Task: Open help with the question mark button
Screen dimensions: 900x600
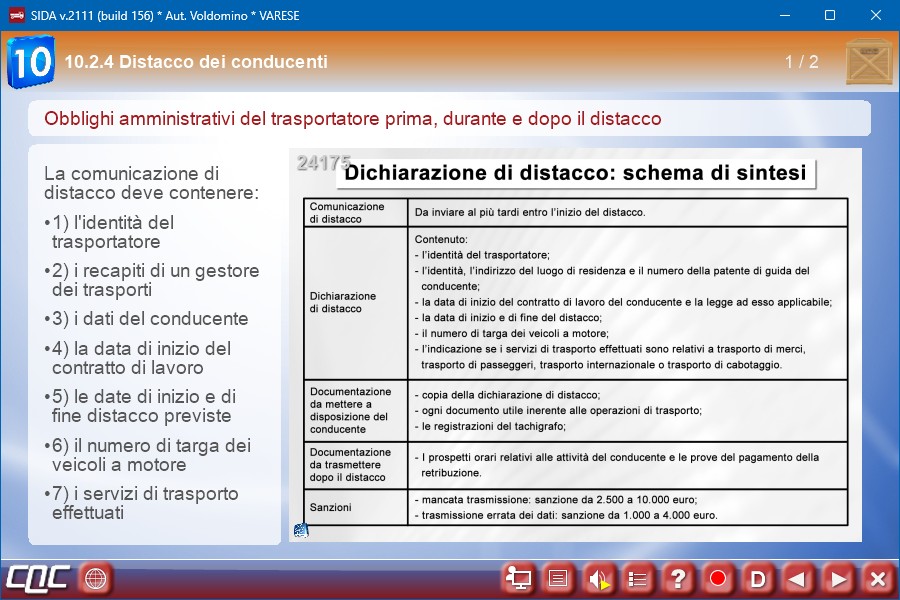Action: click(678, 578)
